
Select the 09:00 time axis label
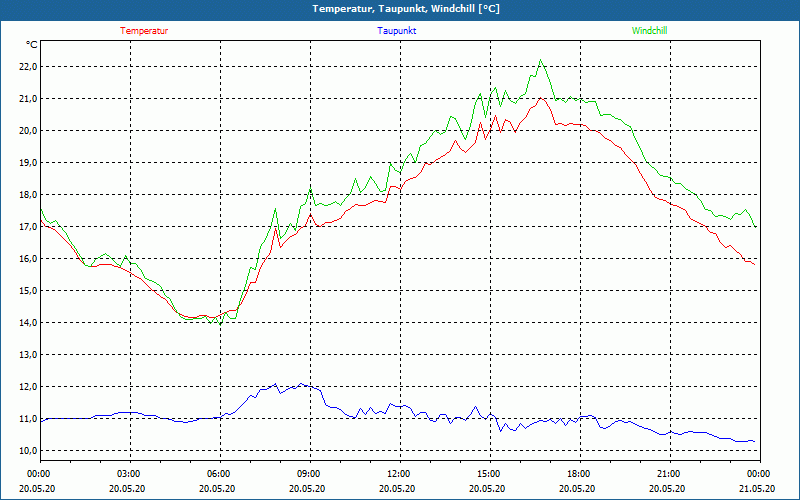tap(309, 474)
